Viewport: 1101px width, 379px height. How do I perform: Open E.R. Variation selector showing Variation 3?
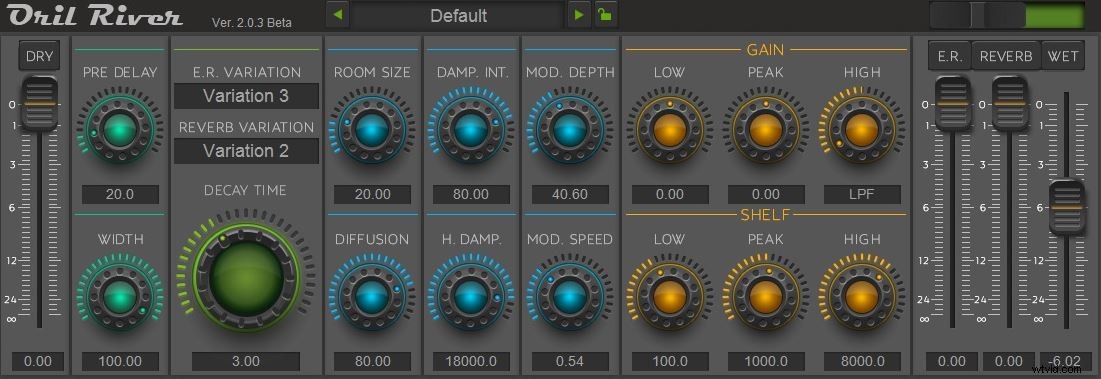(x=246, y=96)
